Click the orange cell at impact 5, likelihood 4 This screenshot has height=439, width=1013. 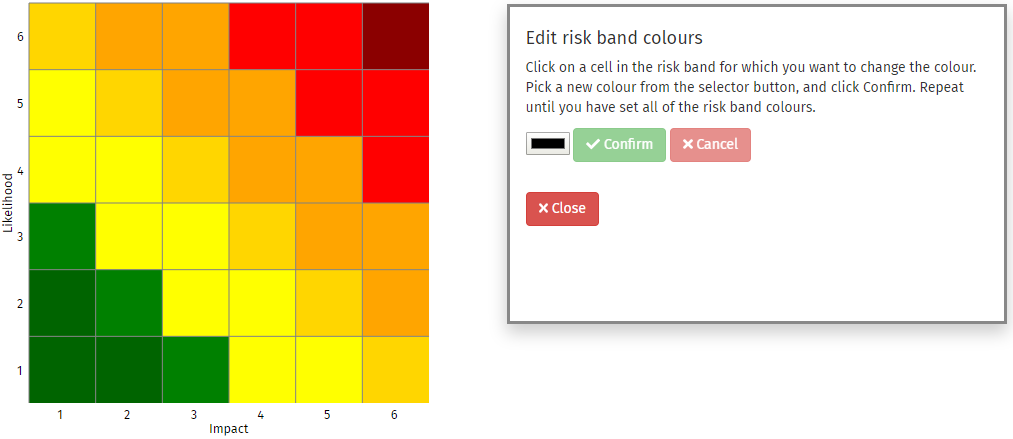click(329, 170)
